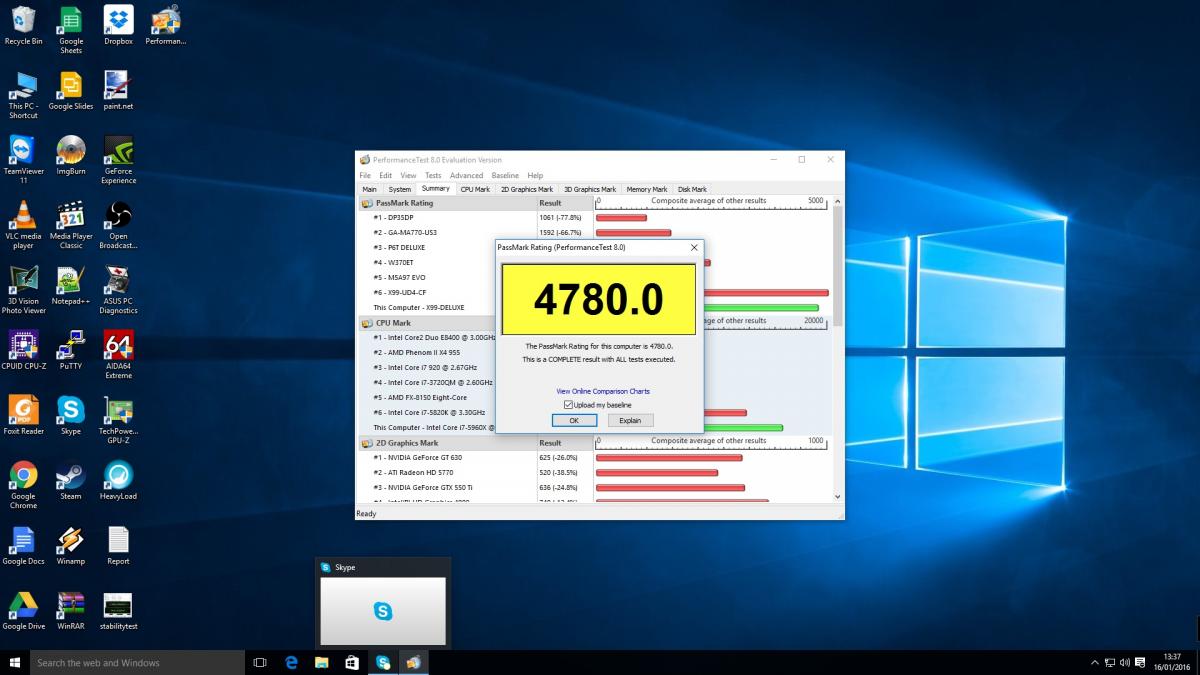
Task: Click the Steam desktop icon
Action: (70, 481)
